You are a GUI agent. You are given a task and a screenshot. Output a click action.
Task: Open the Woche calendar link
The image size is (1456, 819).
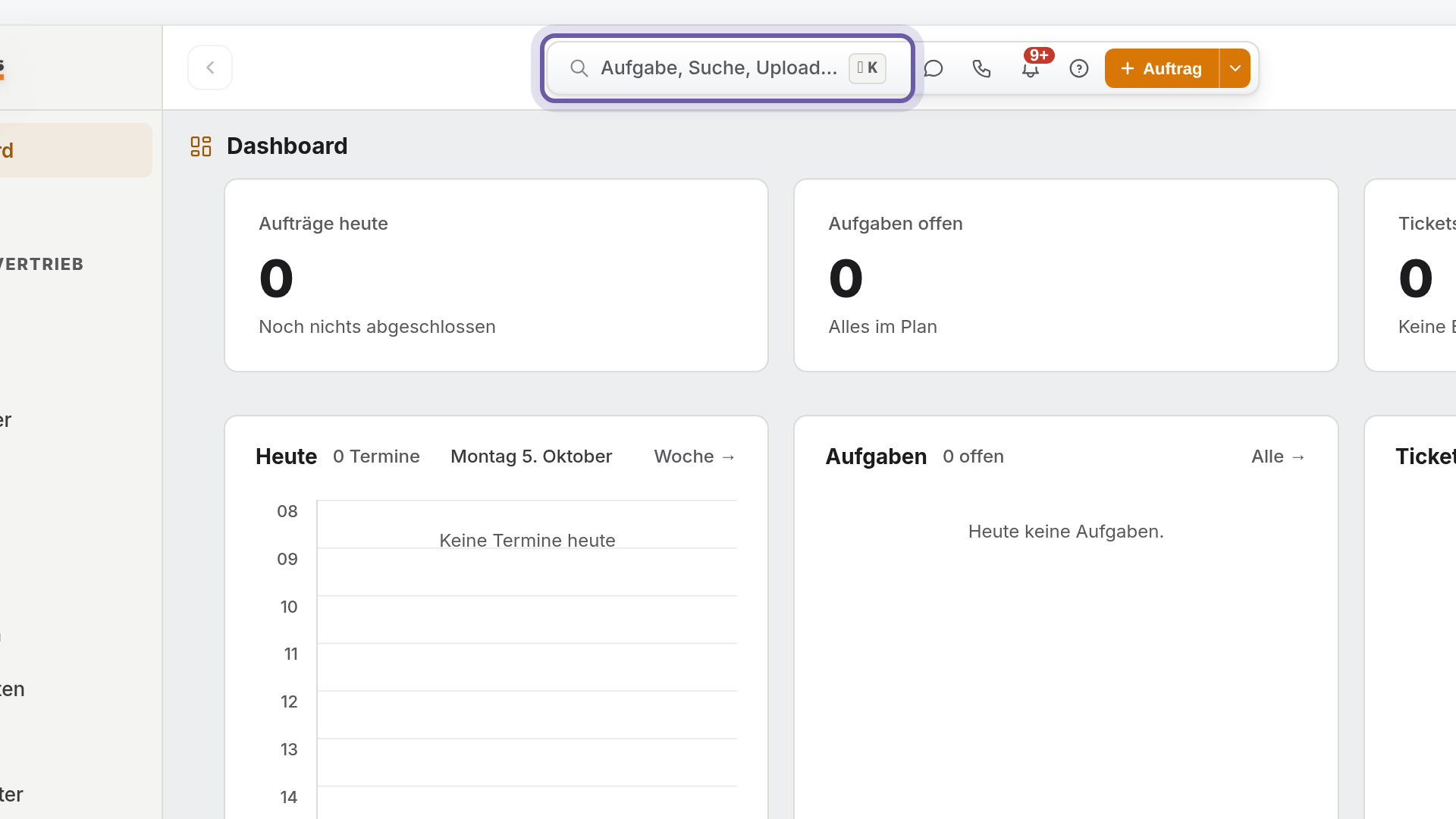pos(695,457)
